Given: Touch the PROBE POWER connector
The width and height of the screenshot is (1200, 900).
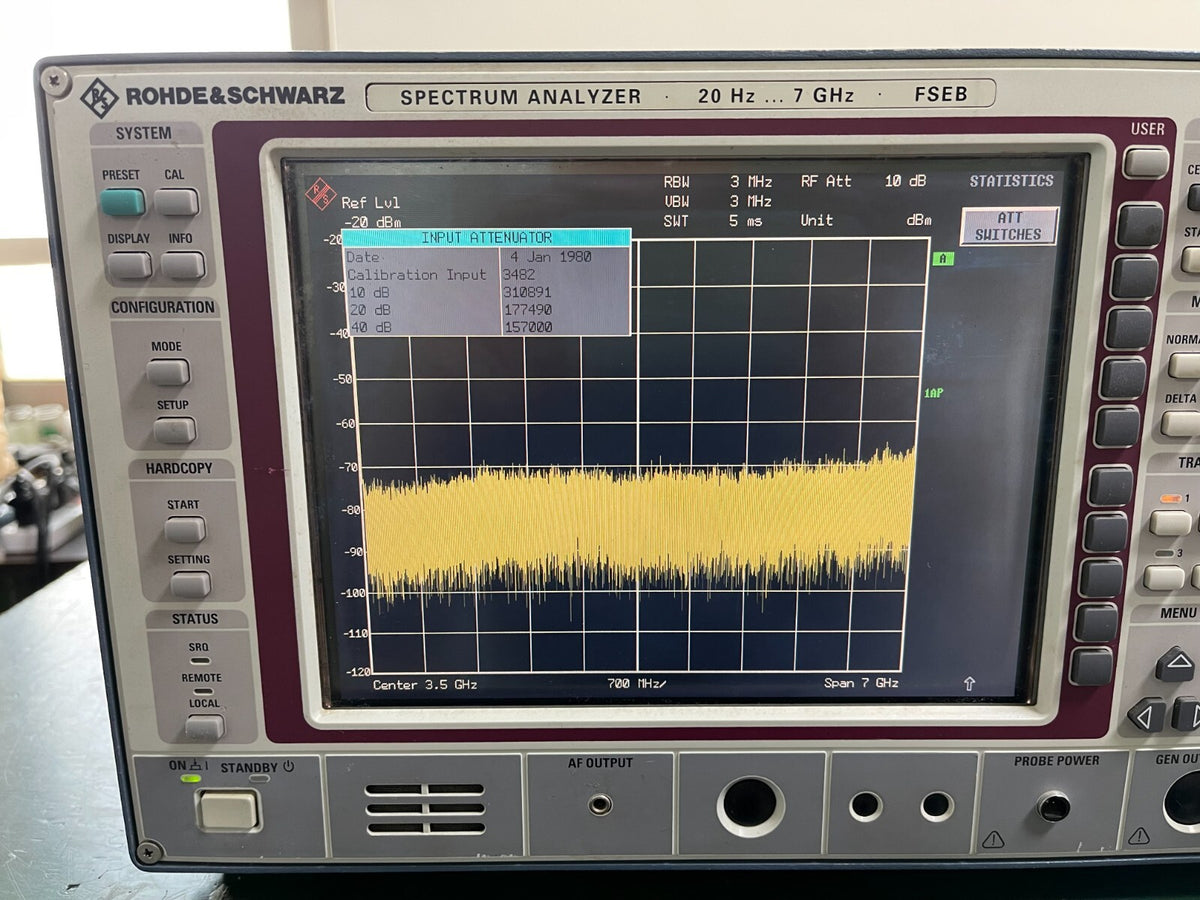Looking at the screenshot, I should pos(1053,806).
